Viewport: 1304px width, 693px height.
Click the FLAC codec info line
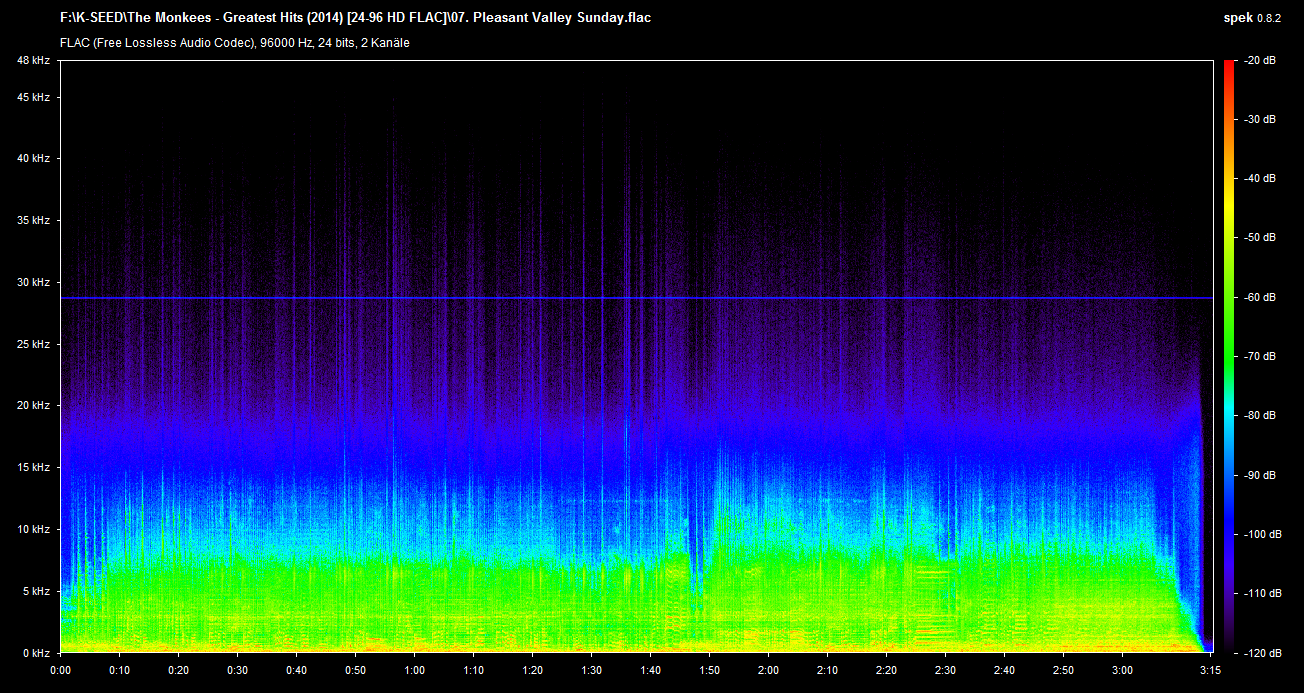234,43
